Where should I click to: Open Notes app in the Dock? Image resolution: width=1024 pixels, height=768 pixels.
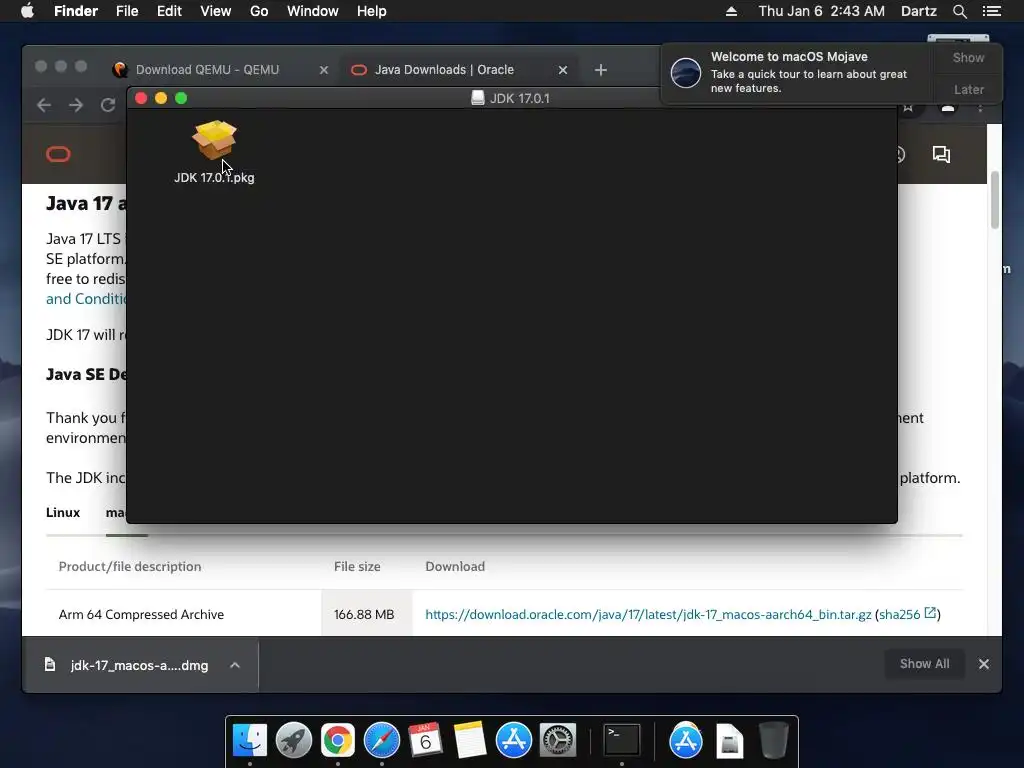point(470,740)
